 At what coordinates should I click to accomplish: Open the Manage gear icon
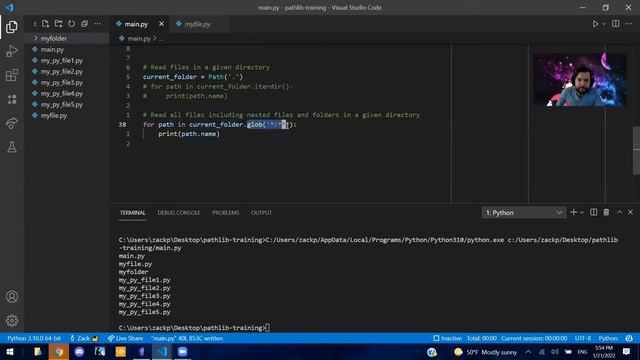point(12,320)
